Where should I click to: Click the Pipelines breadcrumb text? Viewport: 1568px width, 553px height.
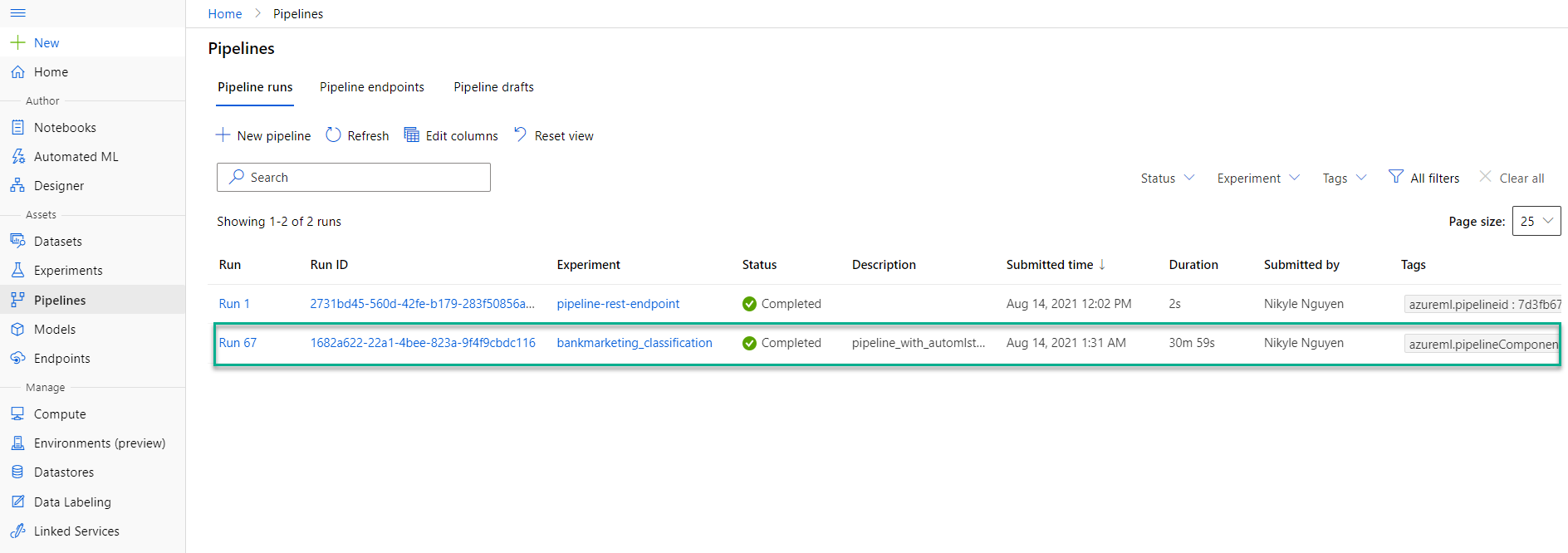coord(298,13)
